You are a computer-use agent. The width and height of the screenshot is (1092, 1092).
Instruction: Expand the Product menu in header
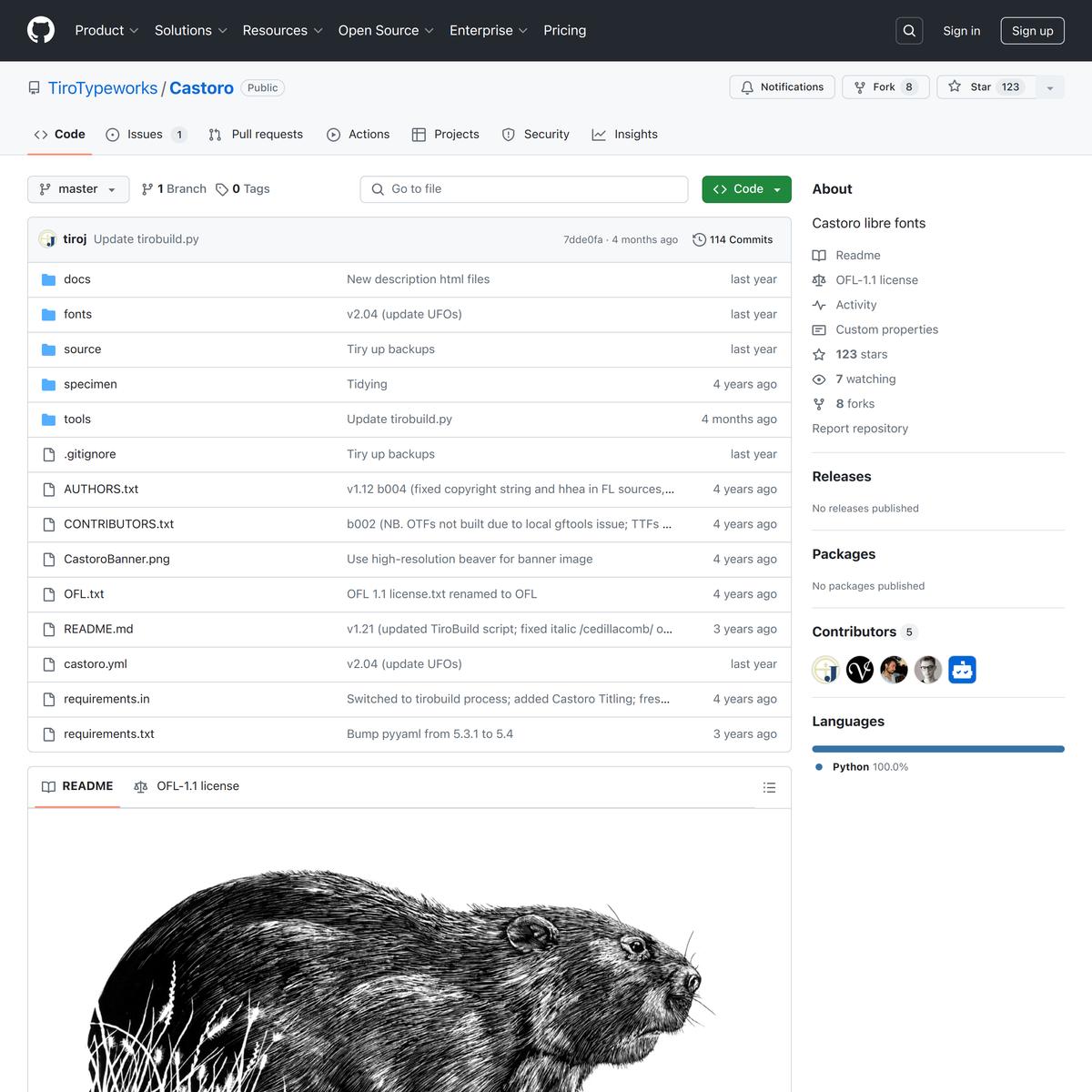[106, 31]
